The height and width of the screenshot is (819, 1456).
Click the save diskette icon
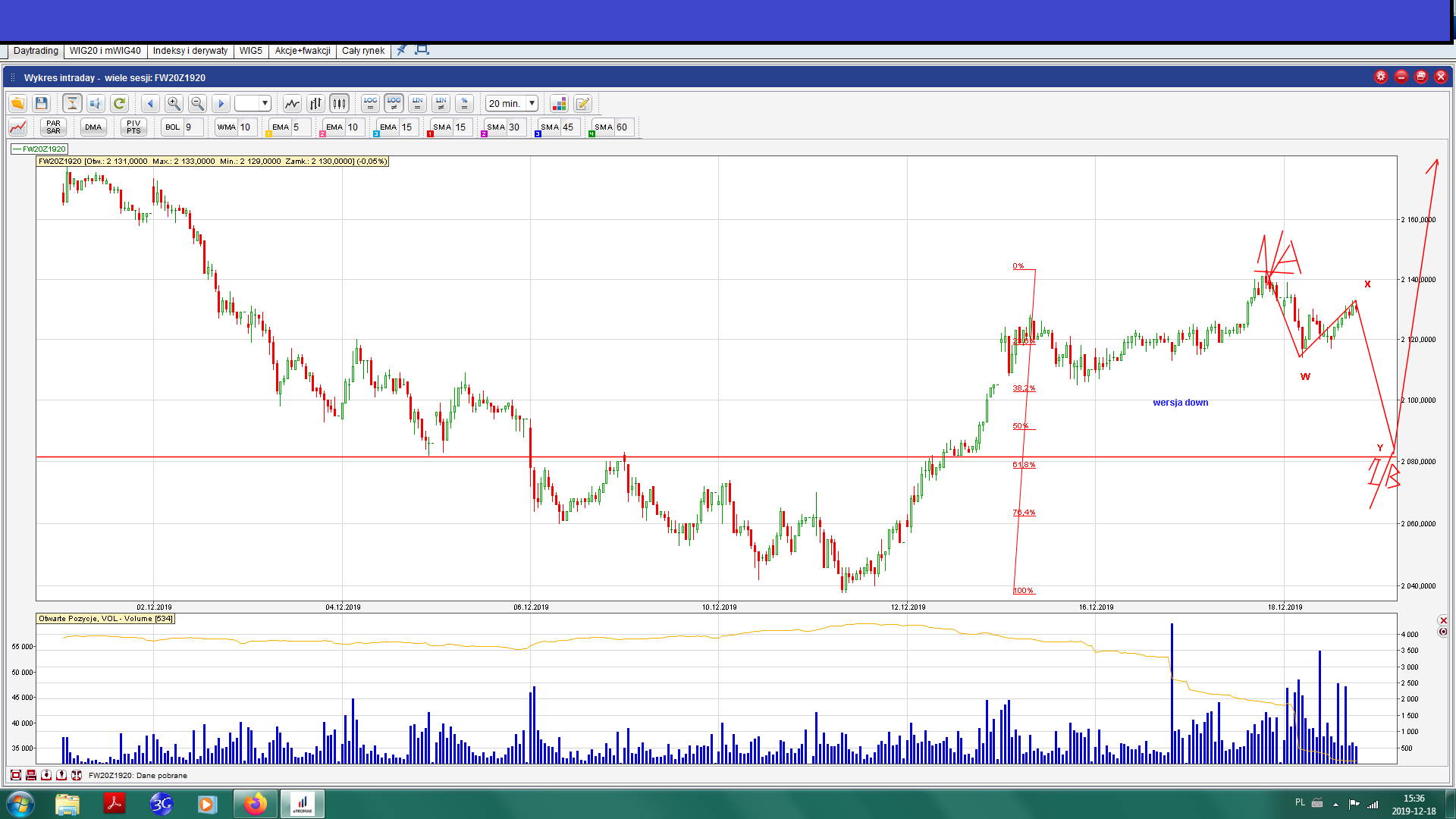tap(42, 103)
